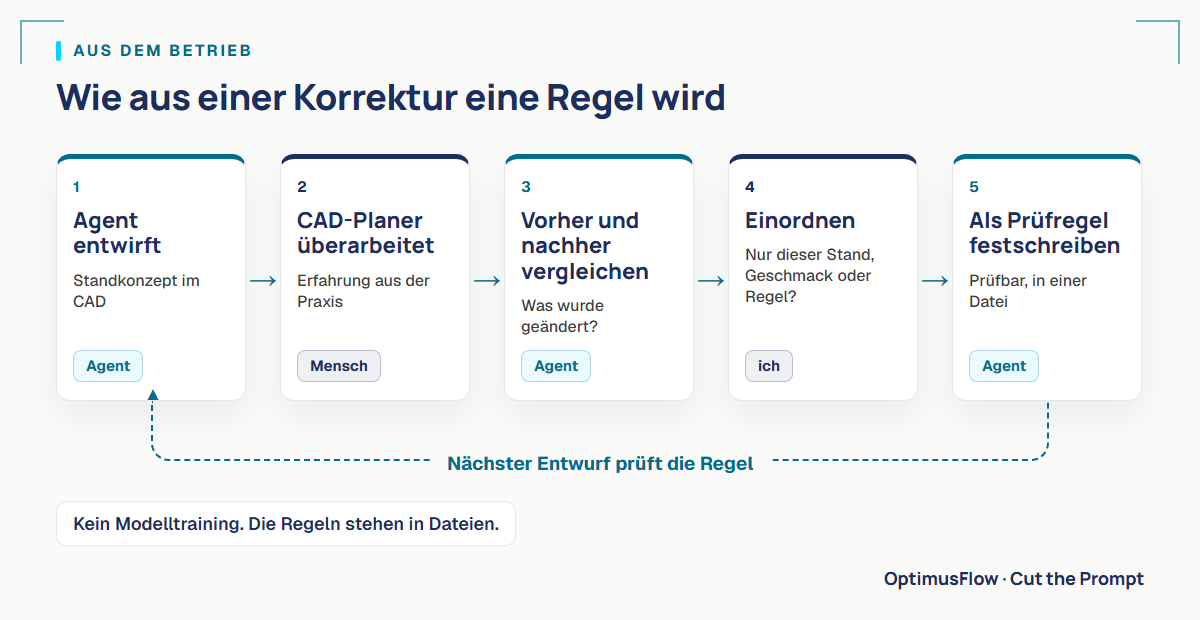Click the text 'Was wurde geändert?'
Screen dimensions: 1200x620
(562, 316)
